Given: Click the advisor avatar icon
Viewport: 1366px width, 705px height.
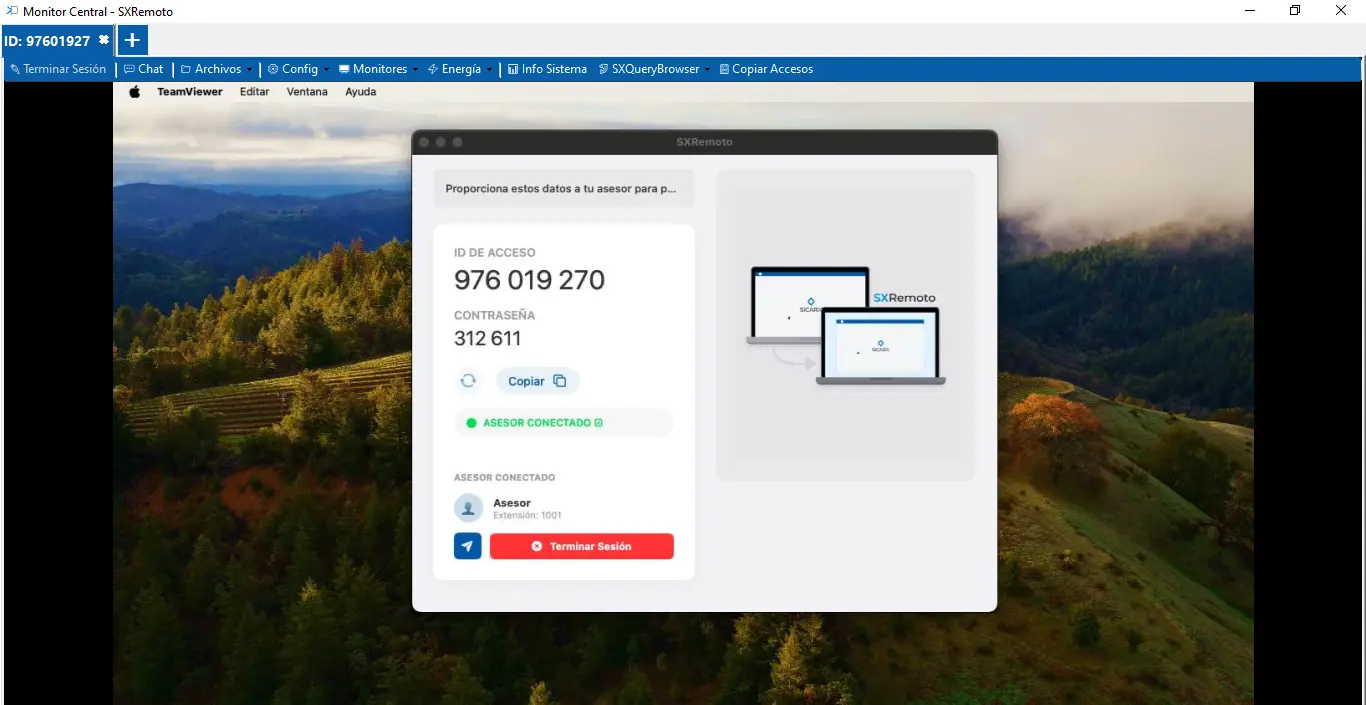Looking at the screenshot, I should [468, 508].
